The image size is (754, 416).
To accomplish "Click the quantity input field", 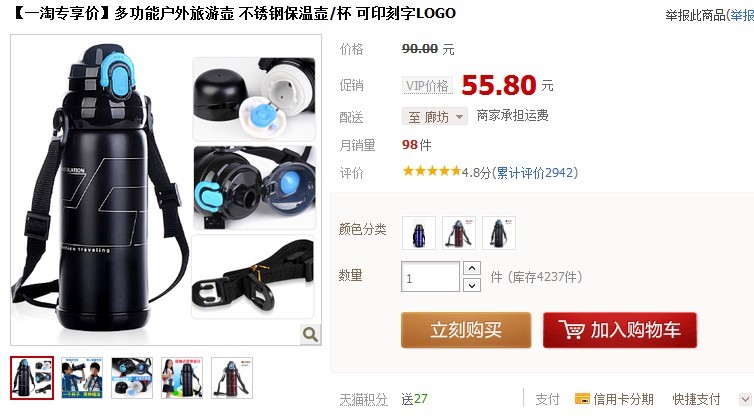I will tap(430, 277).
